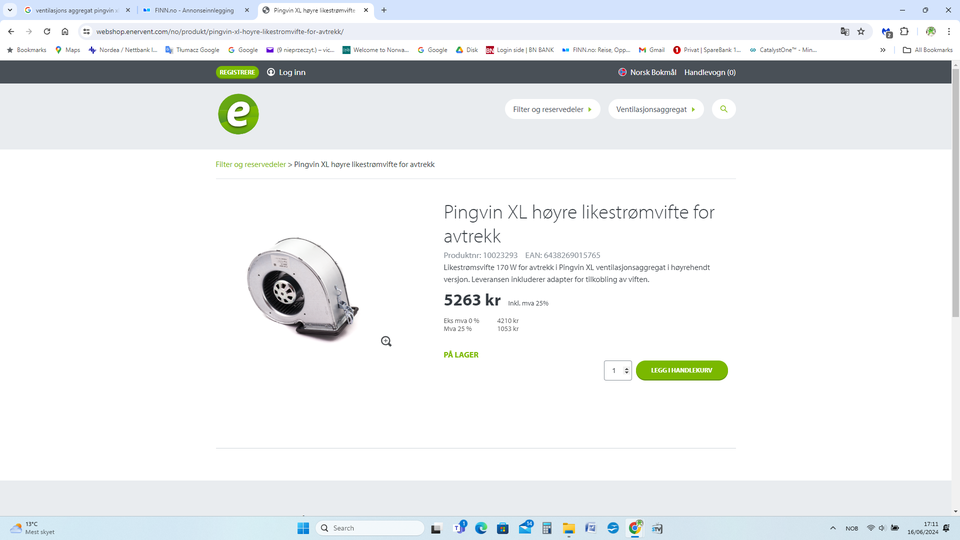960x540 pixels.
Task: Open the tab search dropdown arrow
Action: point(10,10)
